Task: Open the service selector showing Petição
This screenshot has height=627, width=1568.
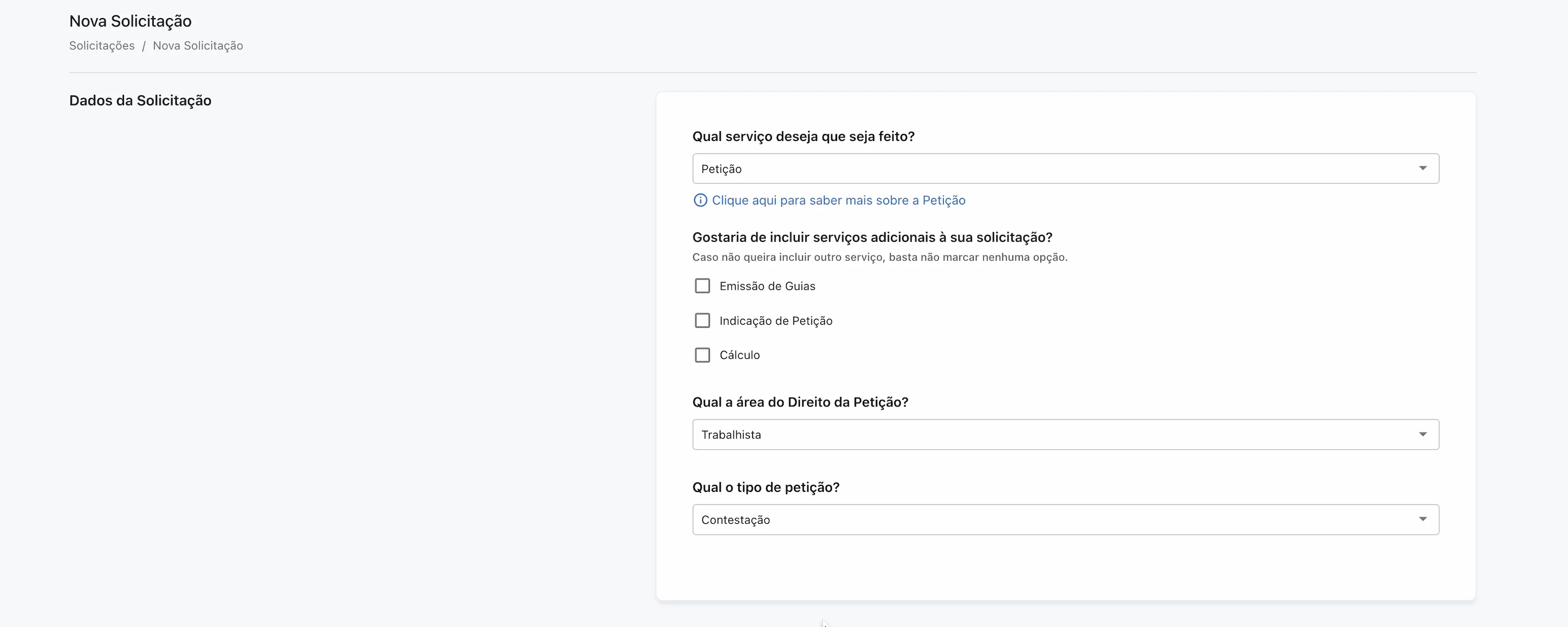Action: pyautogui.click(x=1065, y=168)
